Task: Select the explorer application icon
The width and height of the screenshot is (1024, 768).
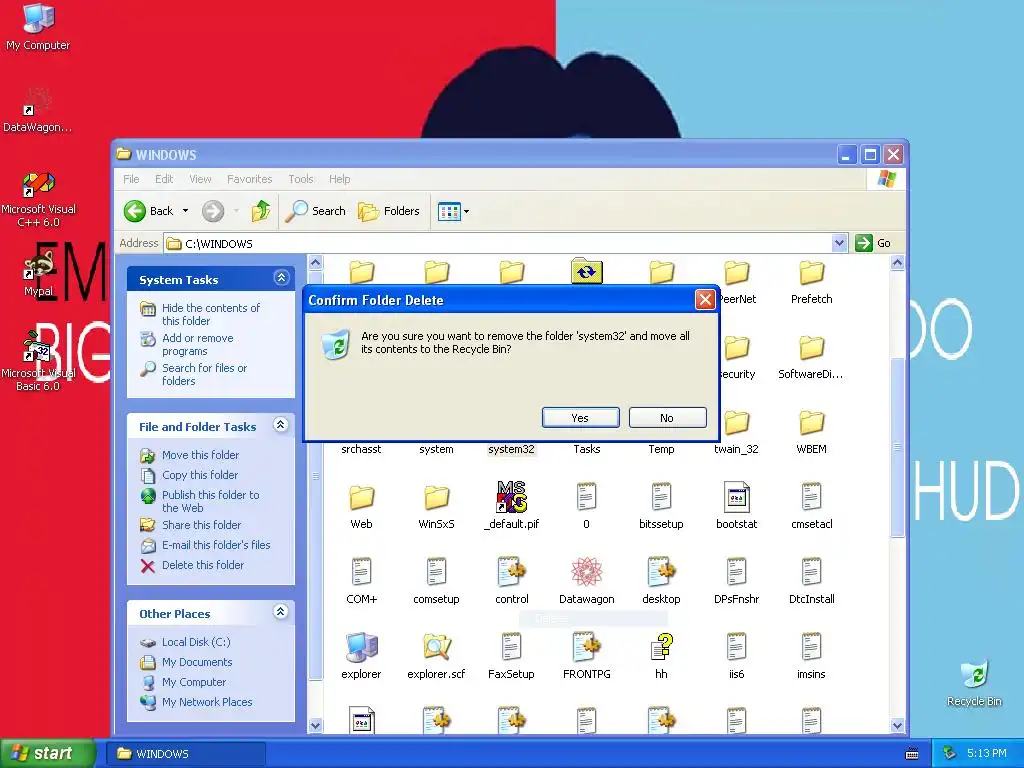Action: pos(361,647)
